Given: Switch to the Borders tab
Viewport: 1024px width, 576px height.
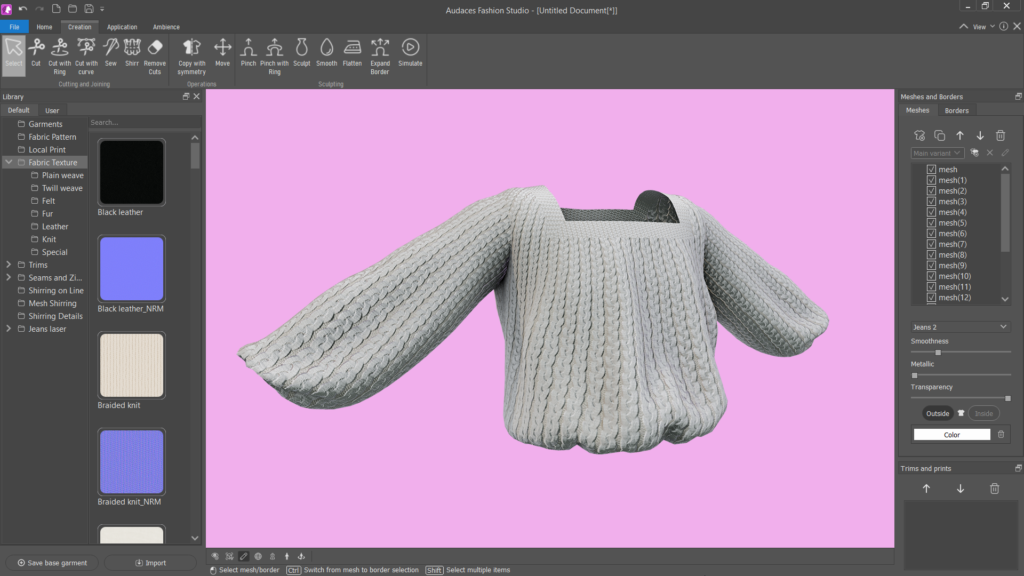Looking at the screenshot, I should click(x=957, y=110).
